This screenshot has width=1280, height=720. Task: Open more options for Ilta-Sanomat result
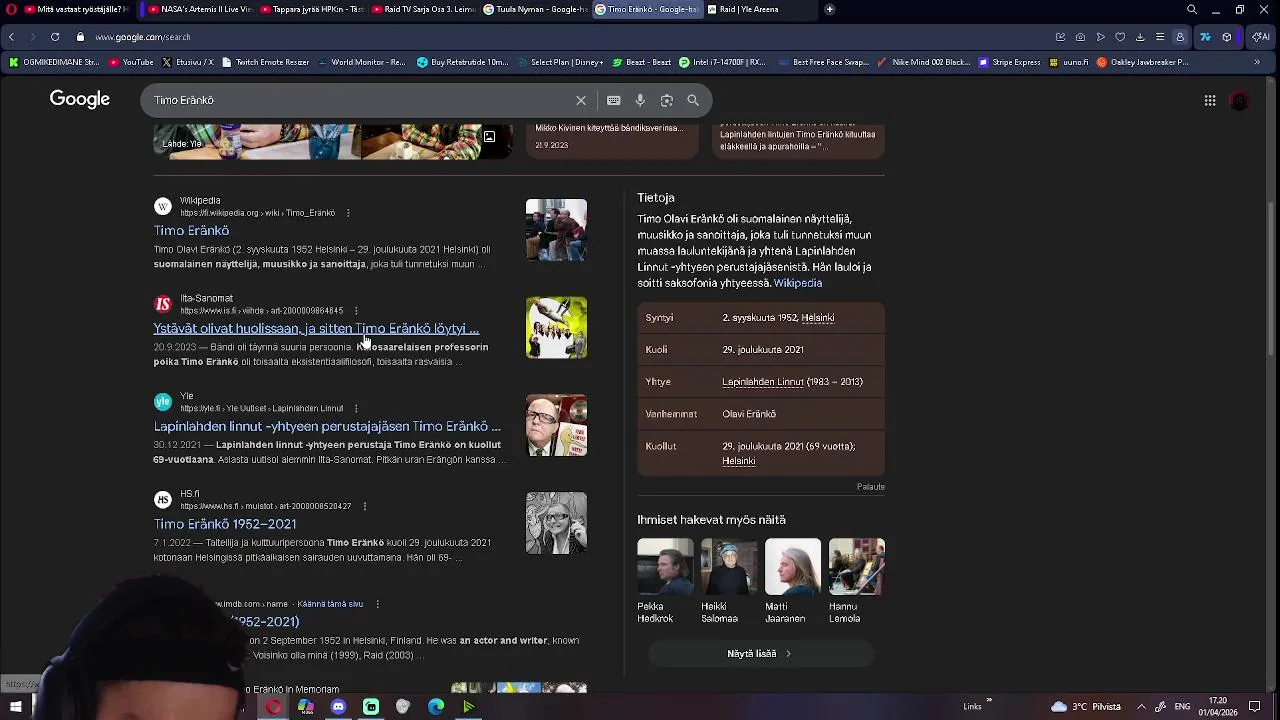[x=356, y=311]
